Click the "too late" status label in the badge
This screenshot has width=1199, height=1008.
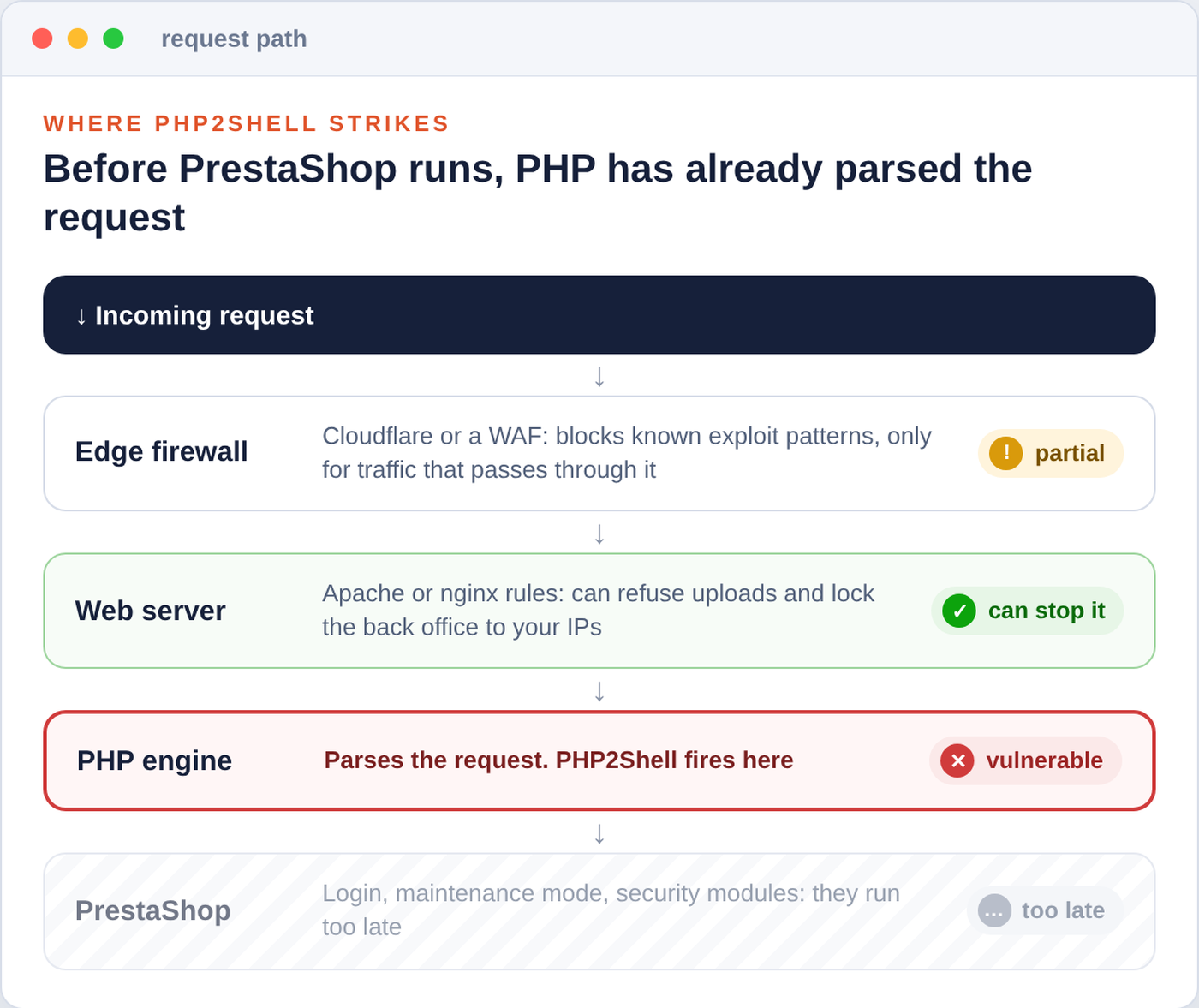[1064, 910]
